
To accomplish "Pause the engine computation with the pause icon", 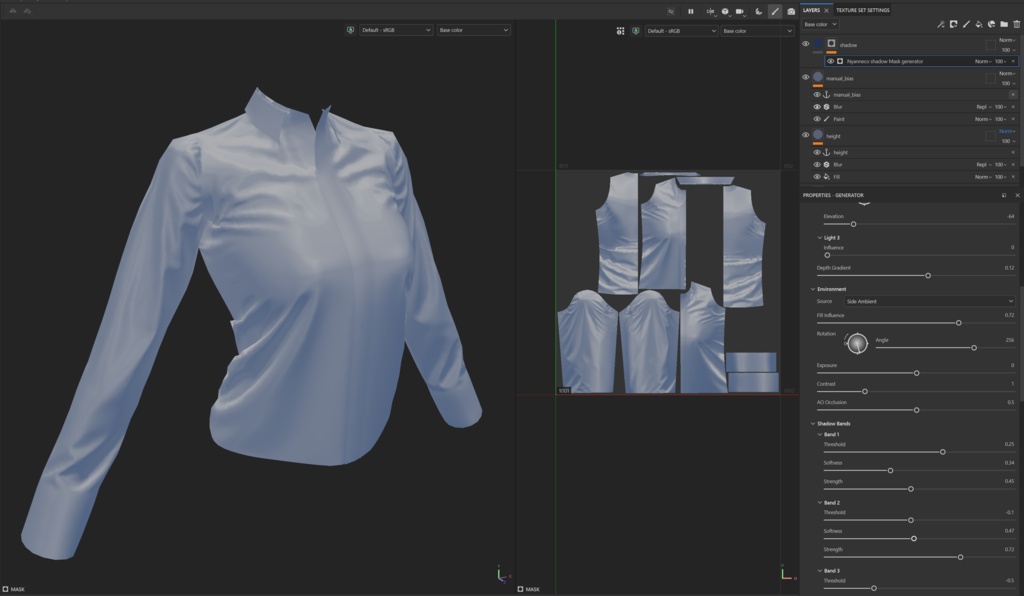I will 690,11.
